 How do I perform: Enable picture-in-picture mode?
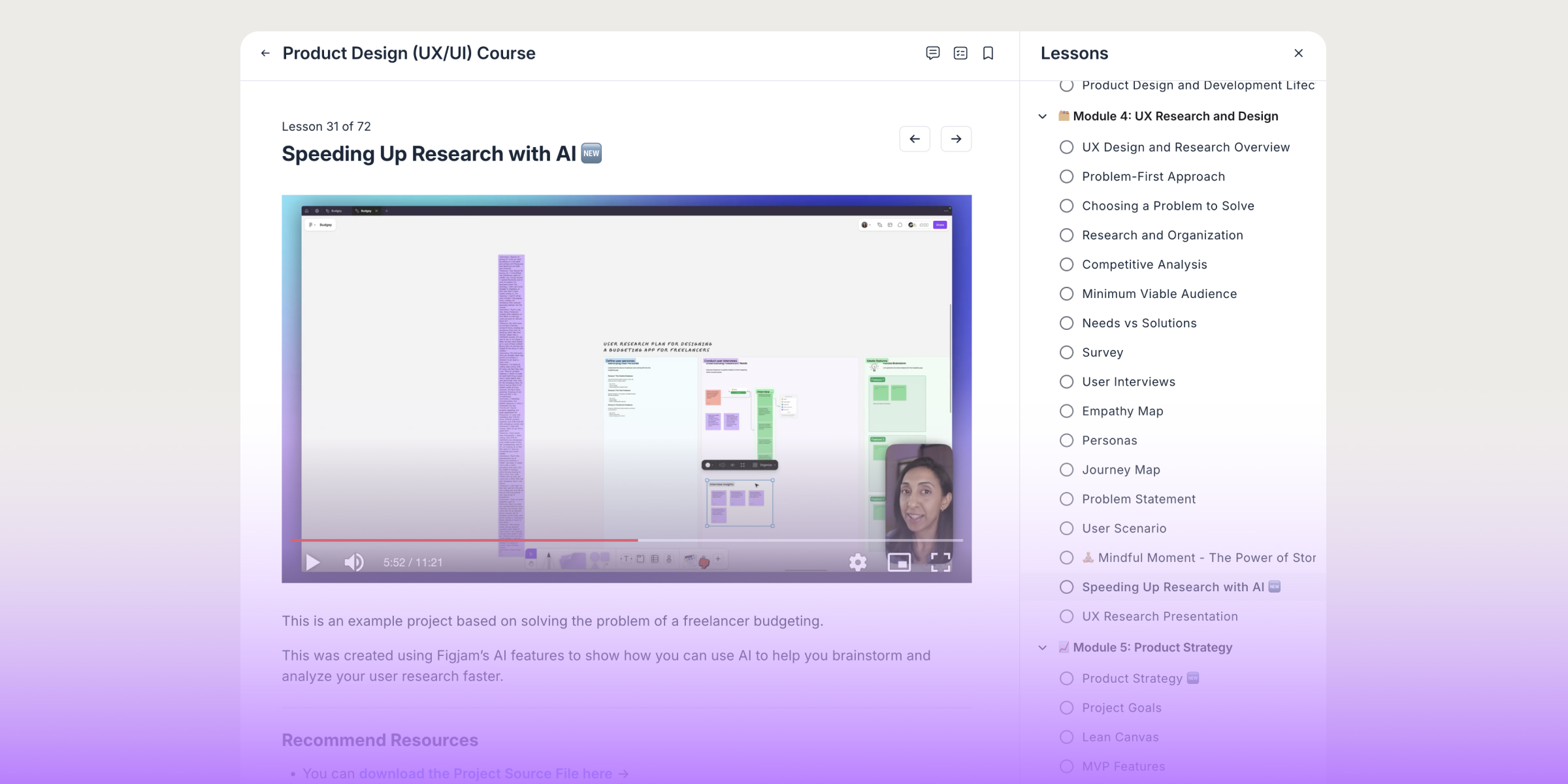coord(899,562)
